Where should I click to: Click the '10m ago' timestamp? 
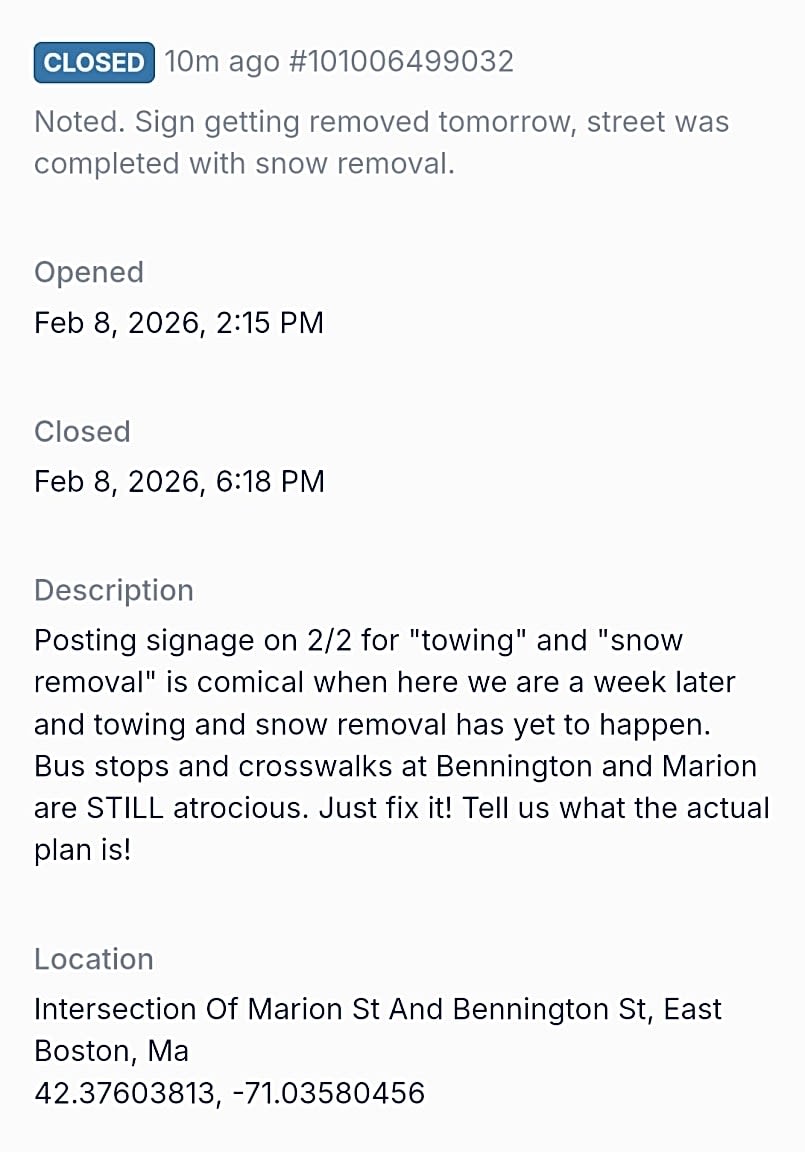coord(221,62)
